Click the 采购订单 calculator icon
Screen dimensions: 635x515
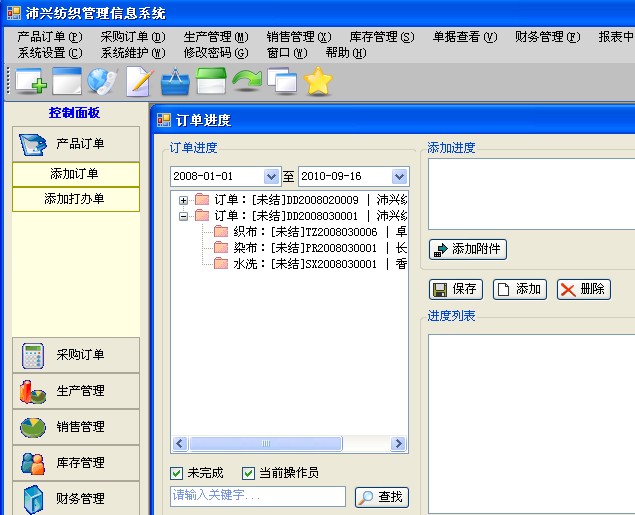[x=33, y=356]
